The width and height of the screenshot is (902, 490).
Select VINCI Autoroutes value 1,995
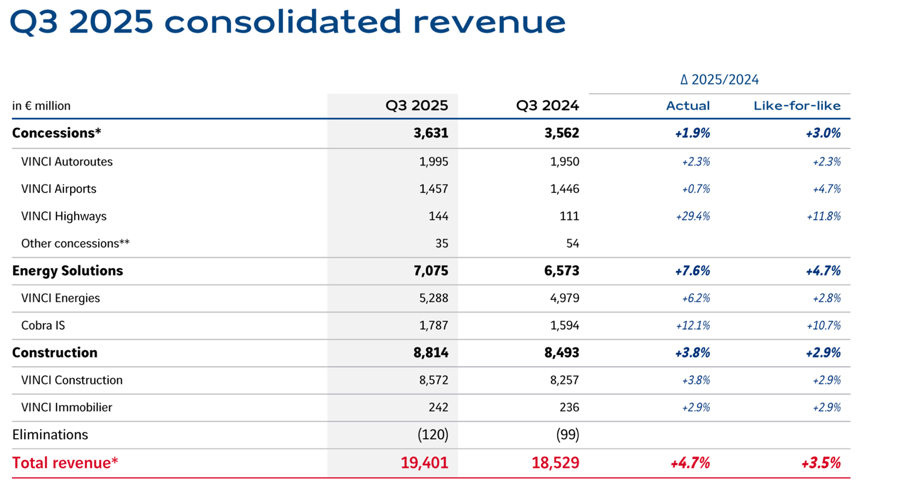coord(434,162)
